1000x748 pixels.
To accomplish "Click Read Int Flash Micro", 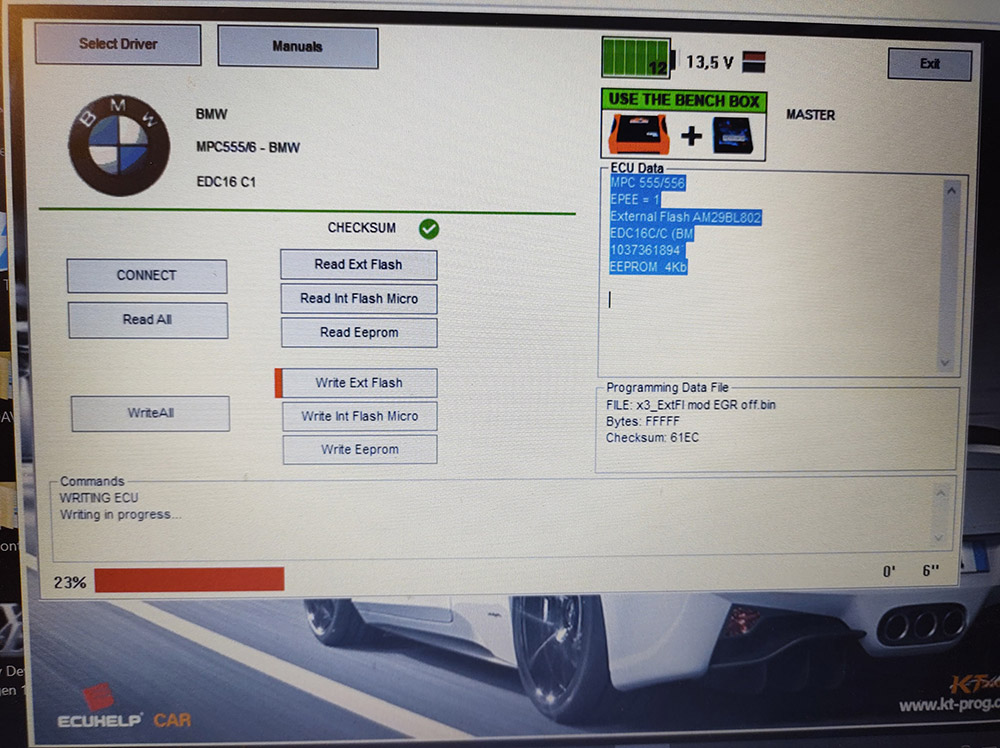I will 359,298.
